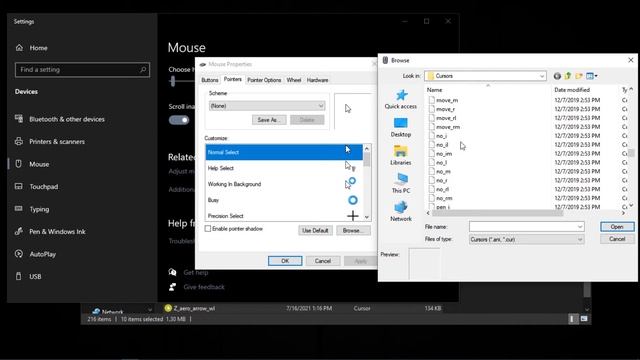Select Busy pointer row
The width and height of the screenshot is (640, 360).
(284, 200)
